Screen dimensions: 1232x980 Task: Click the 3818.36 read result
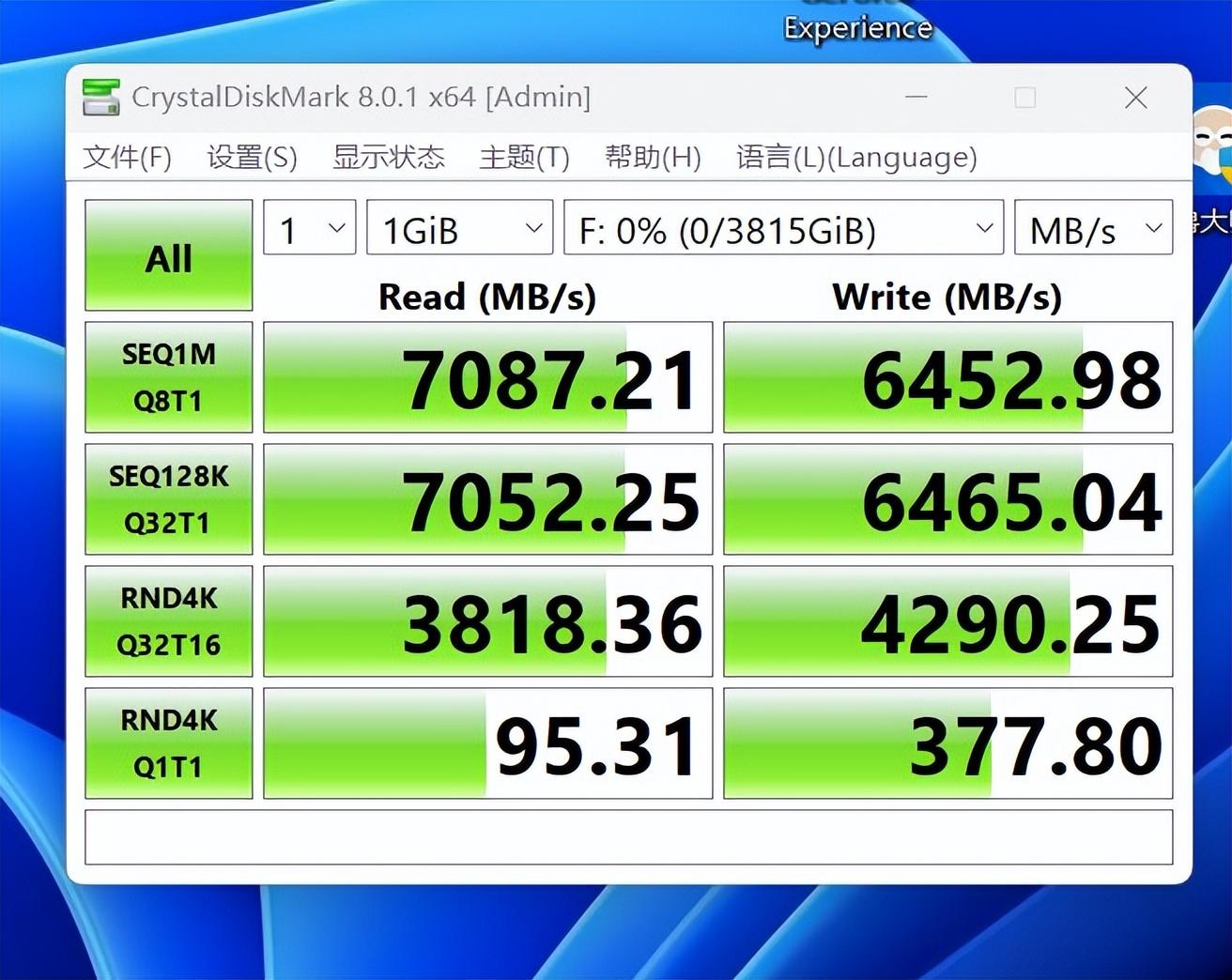[x=488, y=621]
